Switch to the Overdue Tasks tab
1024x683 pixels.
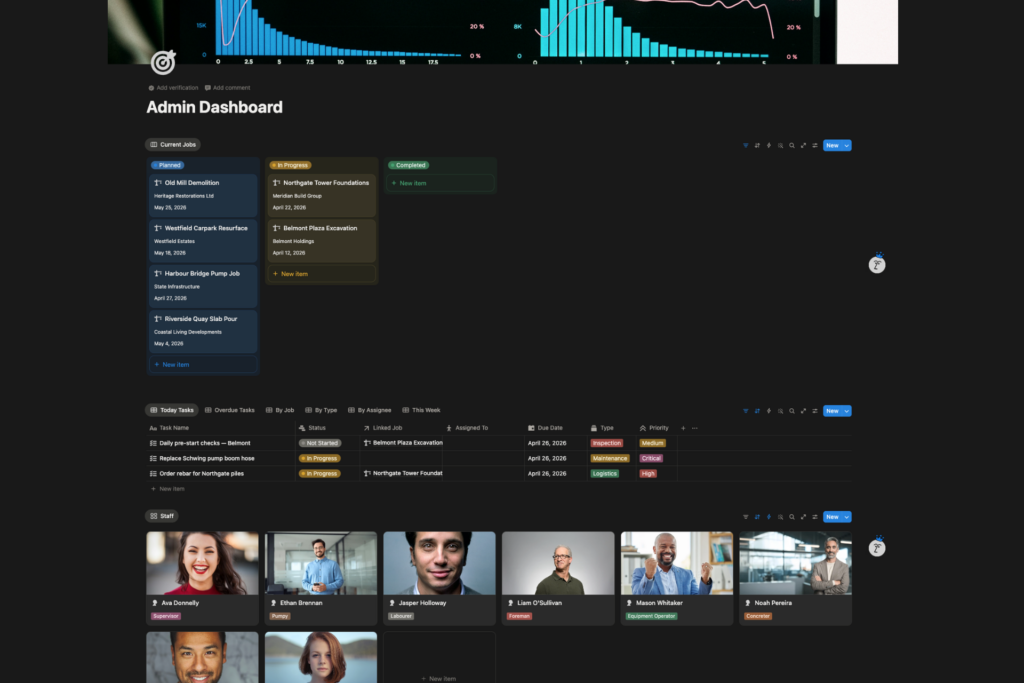coord(229,411)
